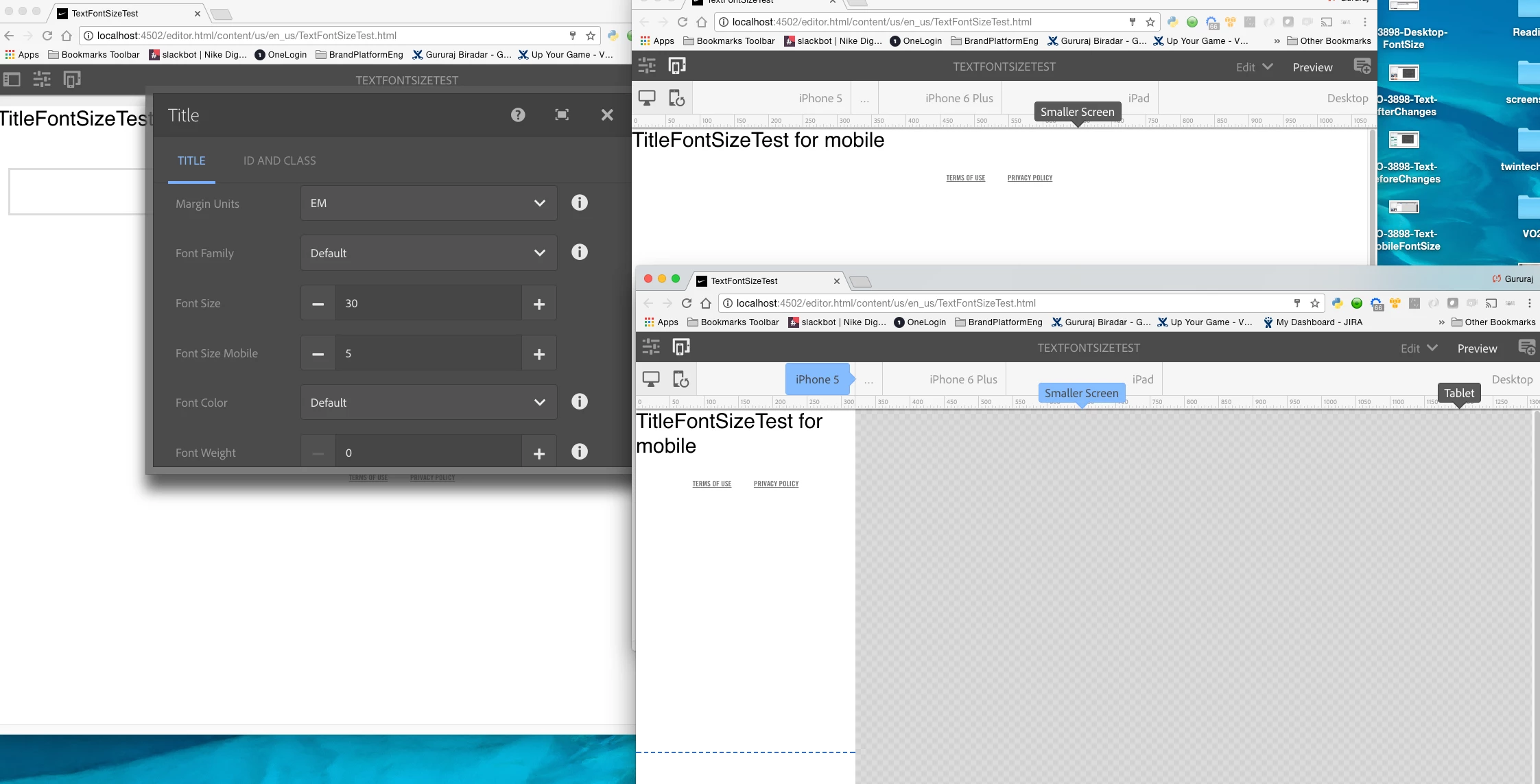Select iPhone 6 Plus device in bottom emulator
The height and width of the screenshot is (784, 1540).
click(963, 379)
